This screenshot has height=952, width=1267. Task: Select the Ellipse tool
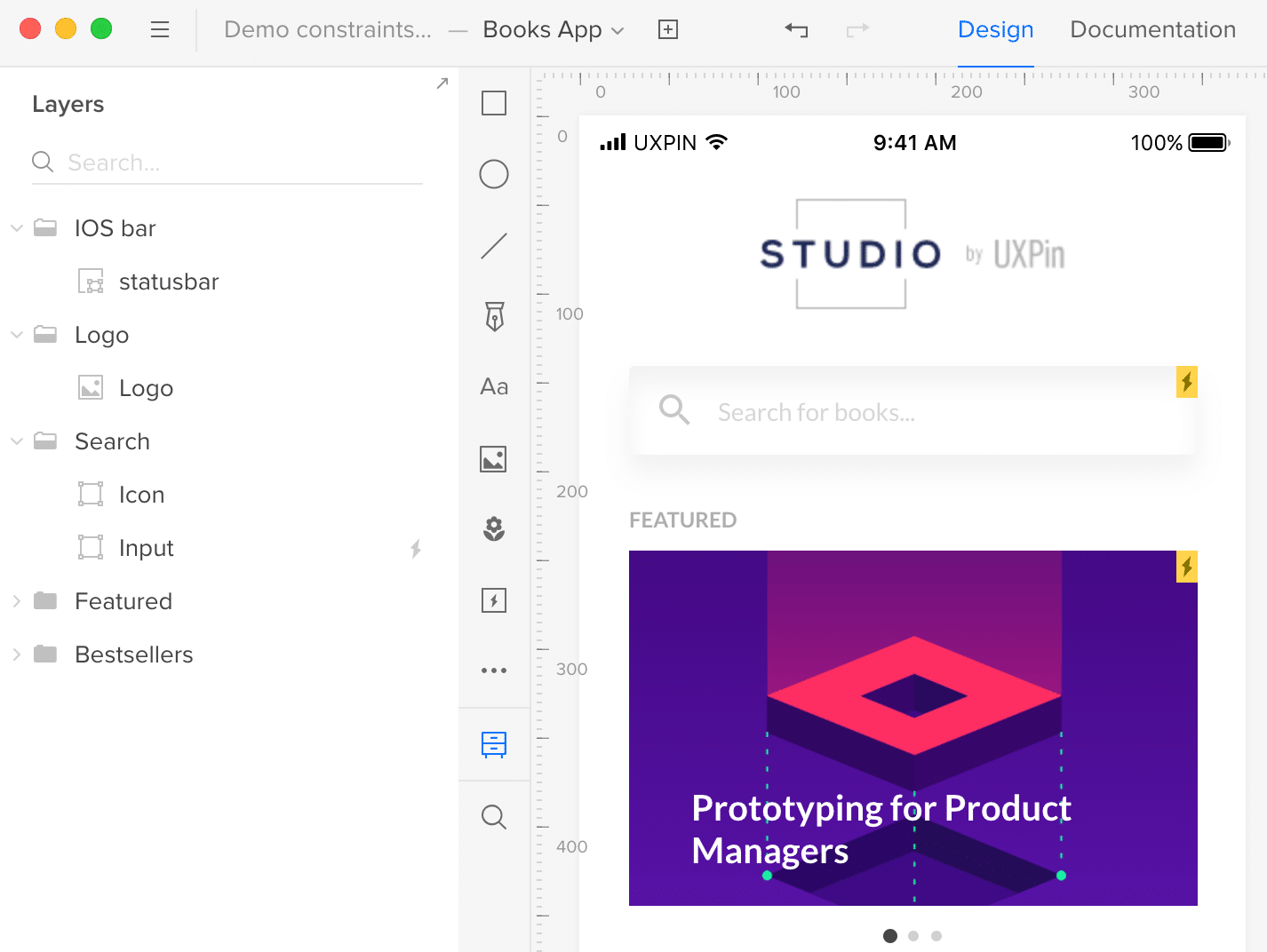tap(494, 174)
